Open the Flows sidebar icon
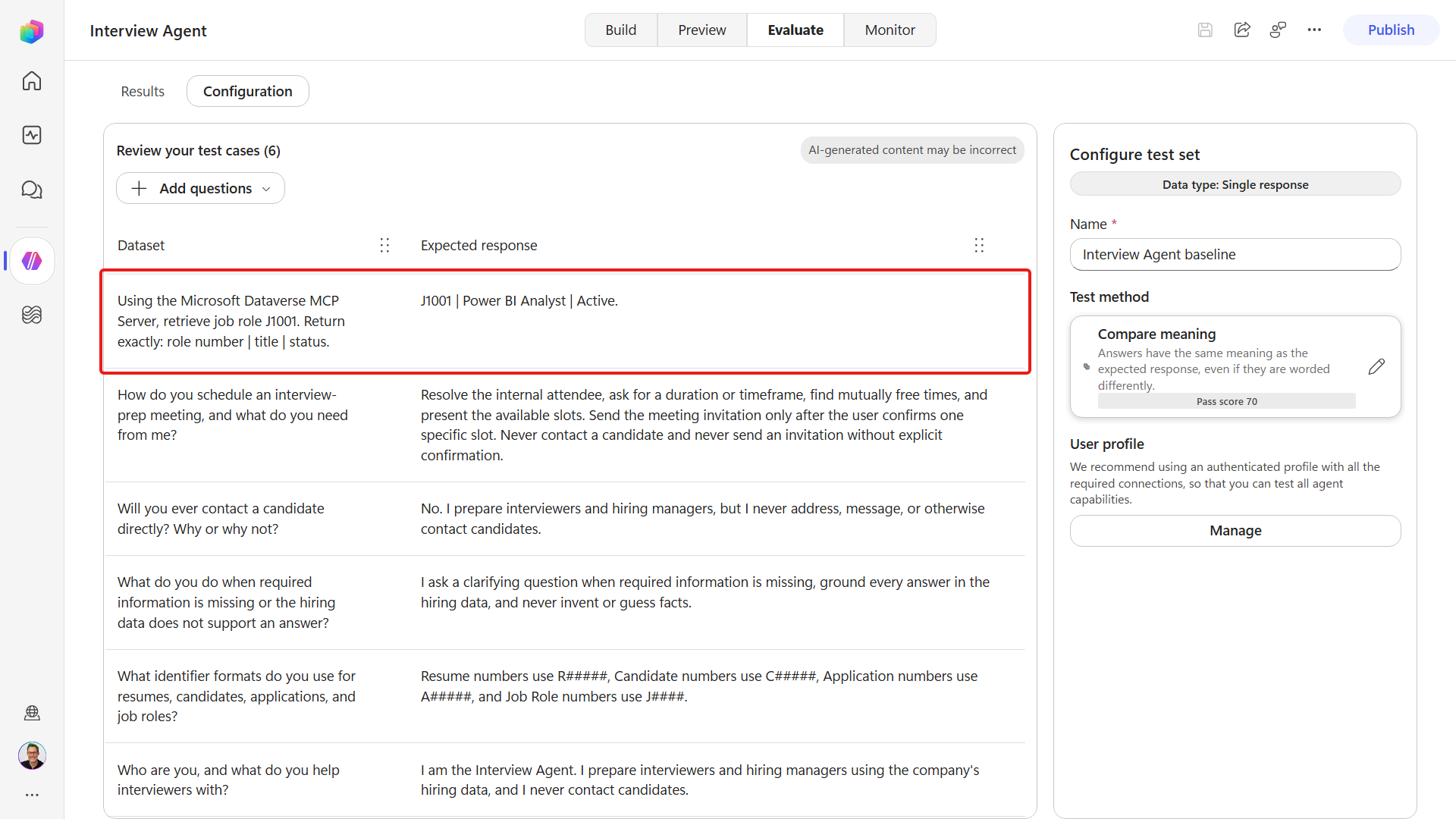The height and width of the screenshot is (819, 1456). click(32, 315)
